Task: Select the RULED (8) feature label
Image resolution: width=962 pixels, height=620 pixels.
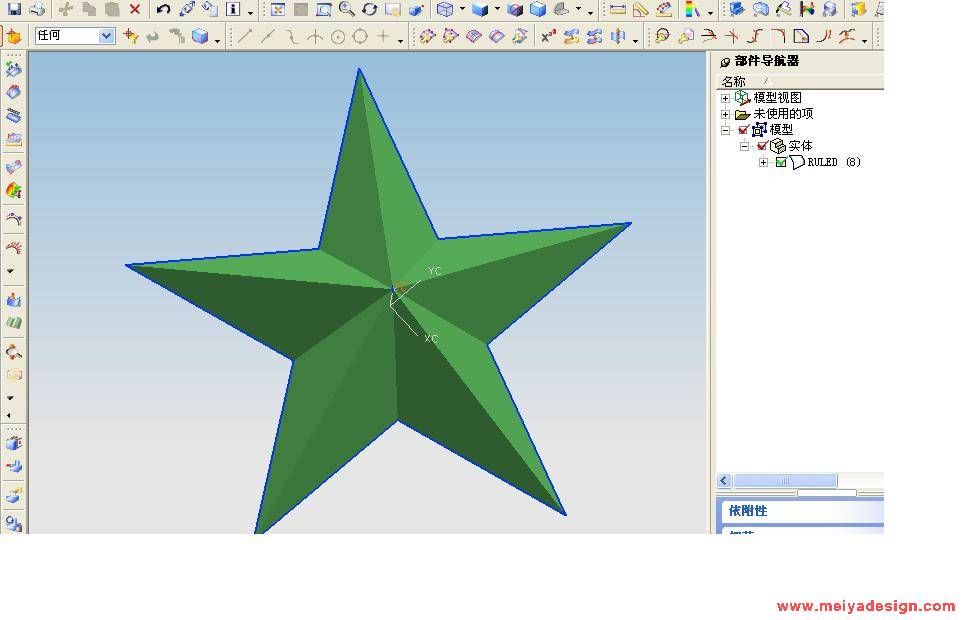Action: point(833,162)
